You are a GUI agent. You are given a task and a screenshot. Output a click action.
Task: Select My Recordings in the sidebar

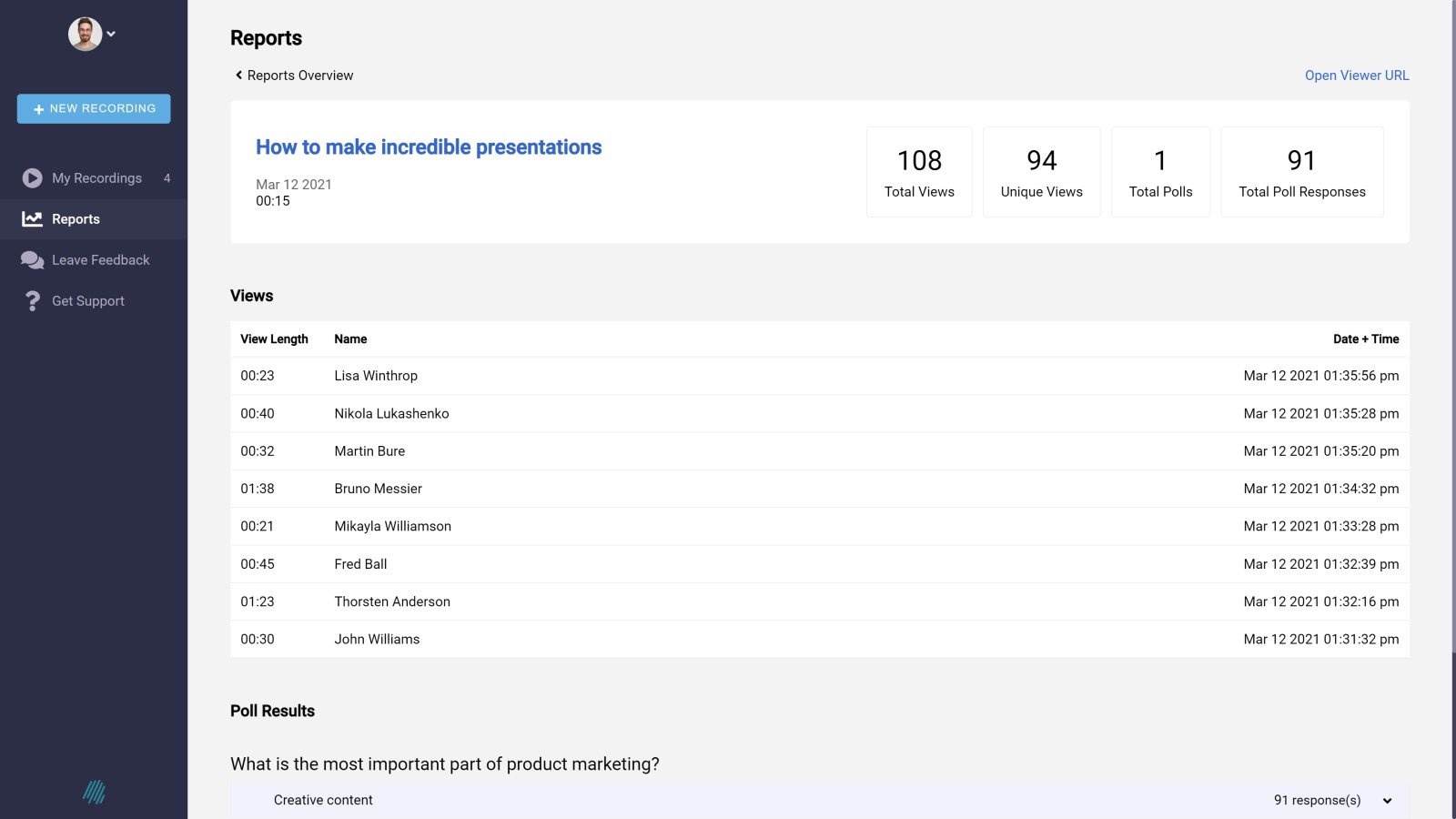pos(96,178)
